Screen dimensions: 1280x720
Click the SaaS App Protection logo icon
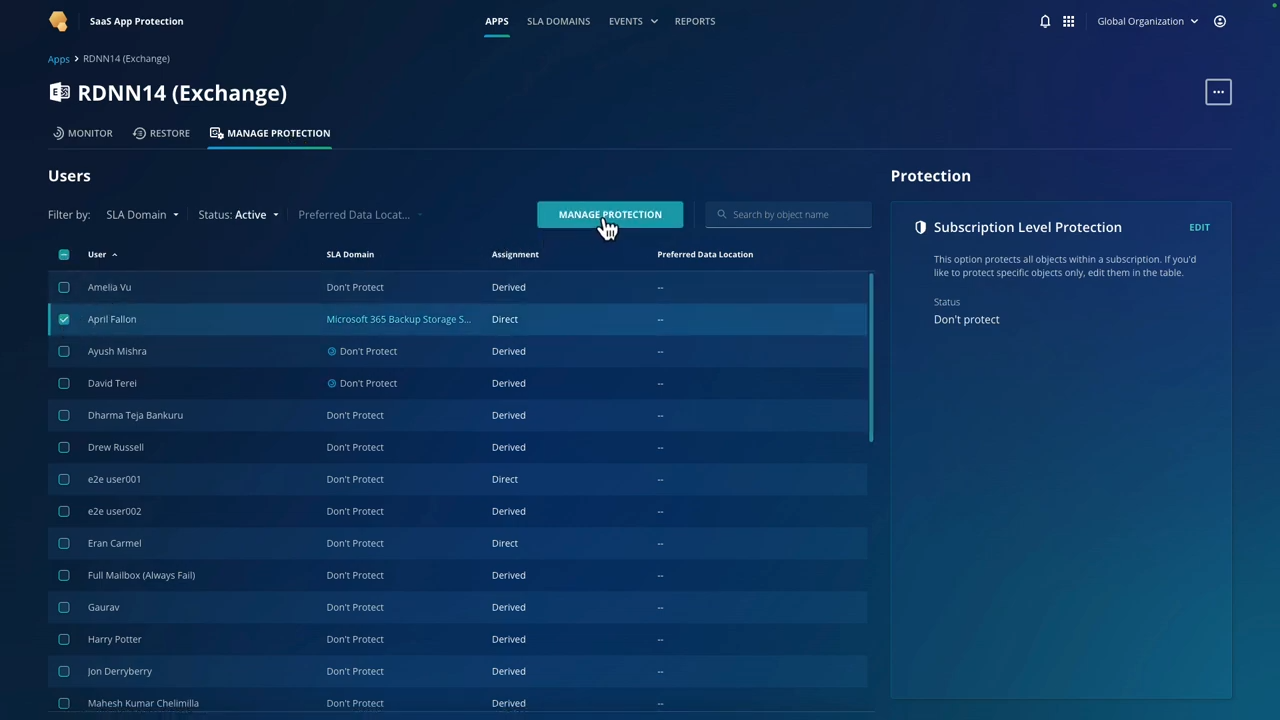click(59, 21)
